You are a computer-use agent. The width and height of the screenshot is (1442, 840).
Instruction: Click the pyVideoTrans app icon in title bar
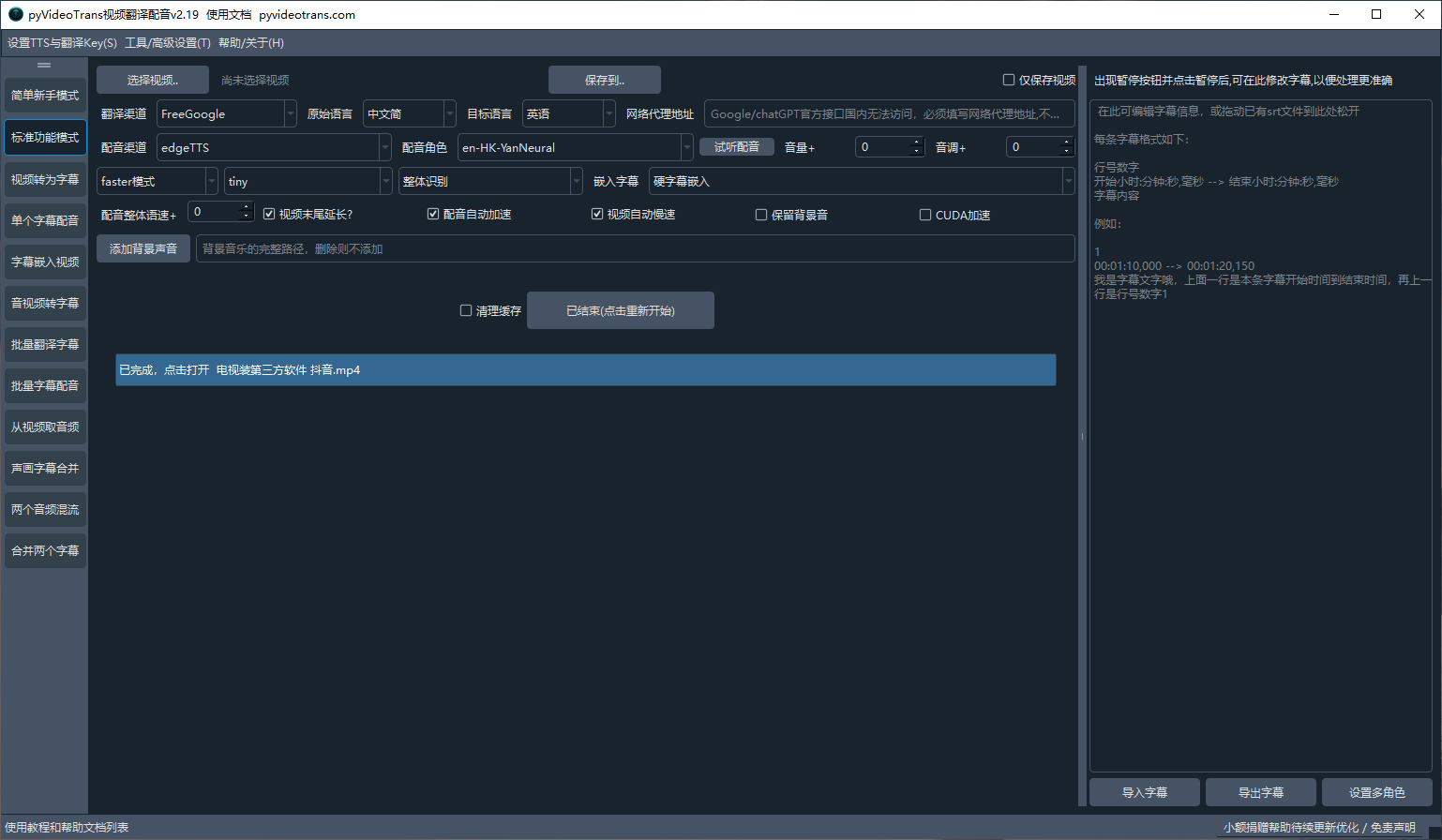pos(15,14)
